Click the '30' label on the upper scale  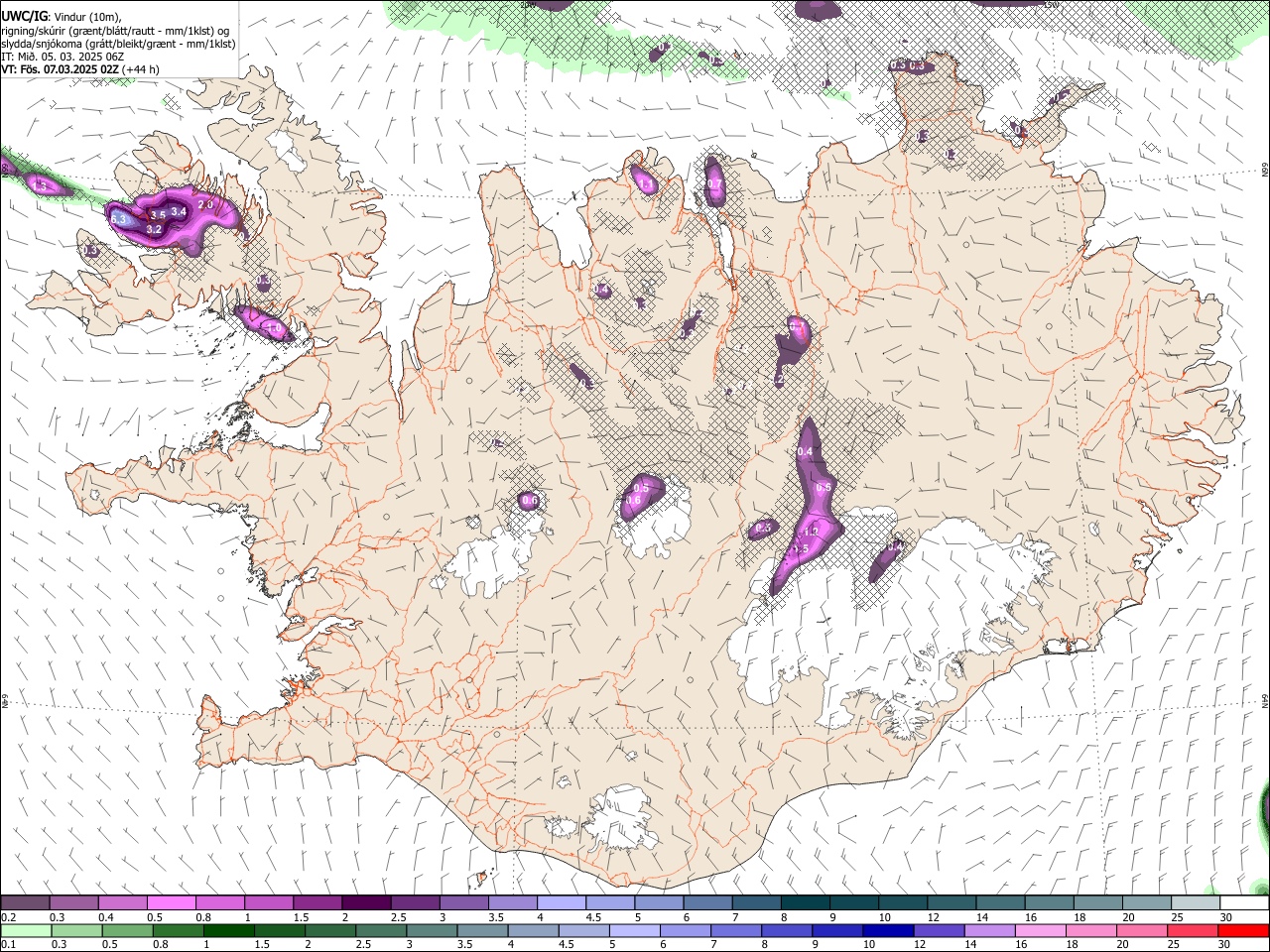1226,917
